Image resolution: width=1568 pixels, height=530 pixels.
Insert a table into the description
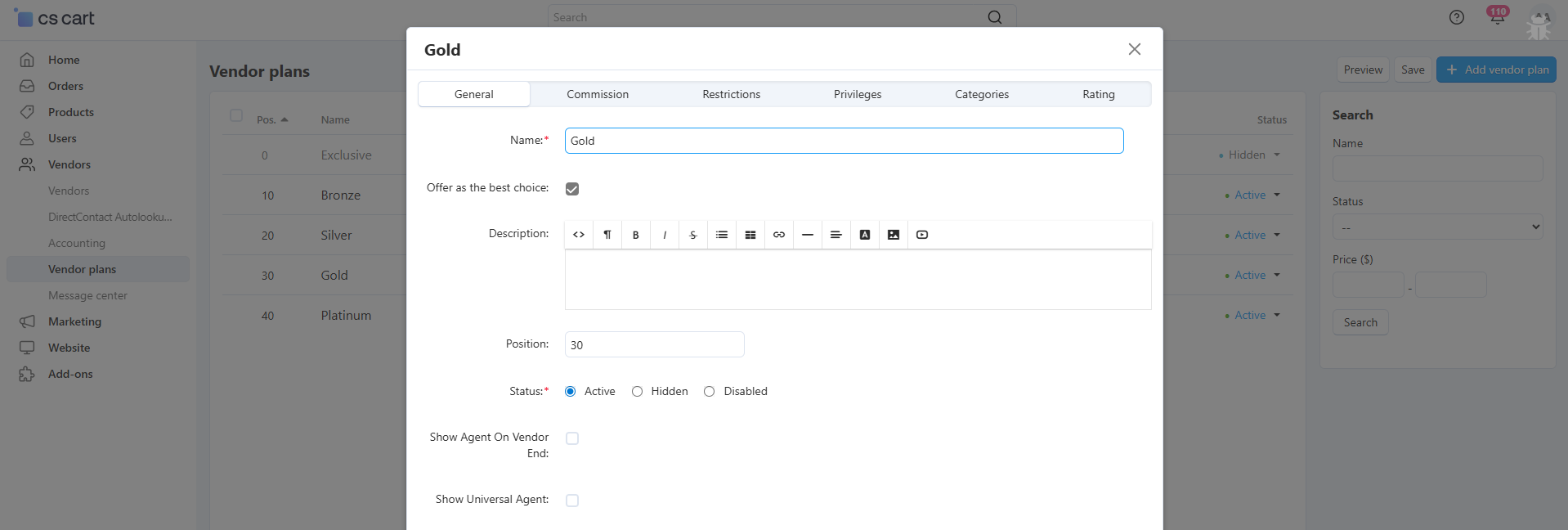(x=750, y=235)
